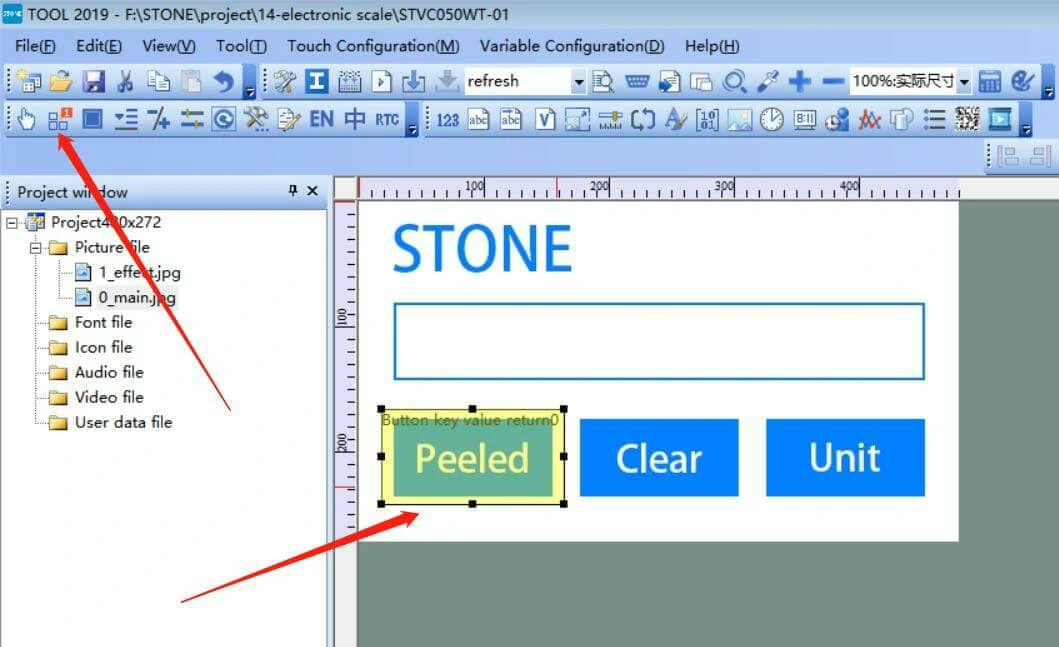Select the Font file folder
The image size is (1059, 647).
[103, 323]
